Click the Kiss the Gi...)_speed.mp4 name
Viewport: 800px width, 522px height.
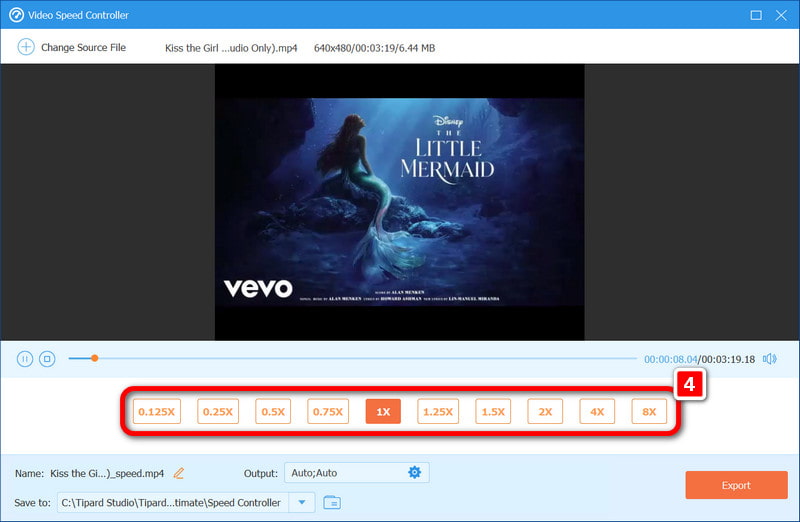(107, 474)
